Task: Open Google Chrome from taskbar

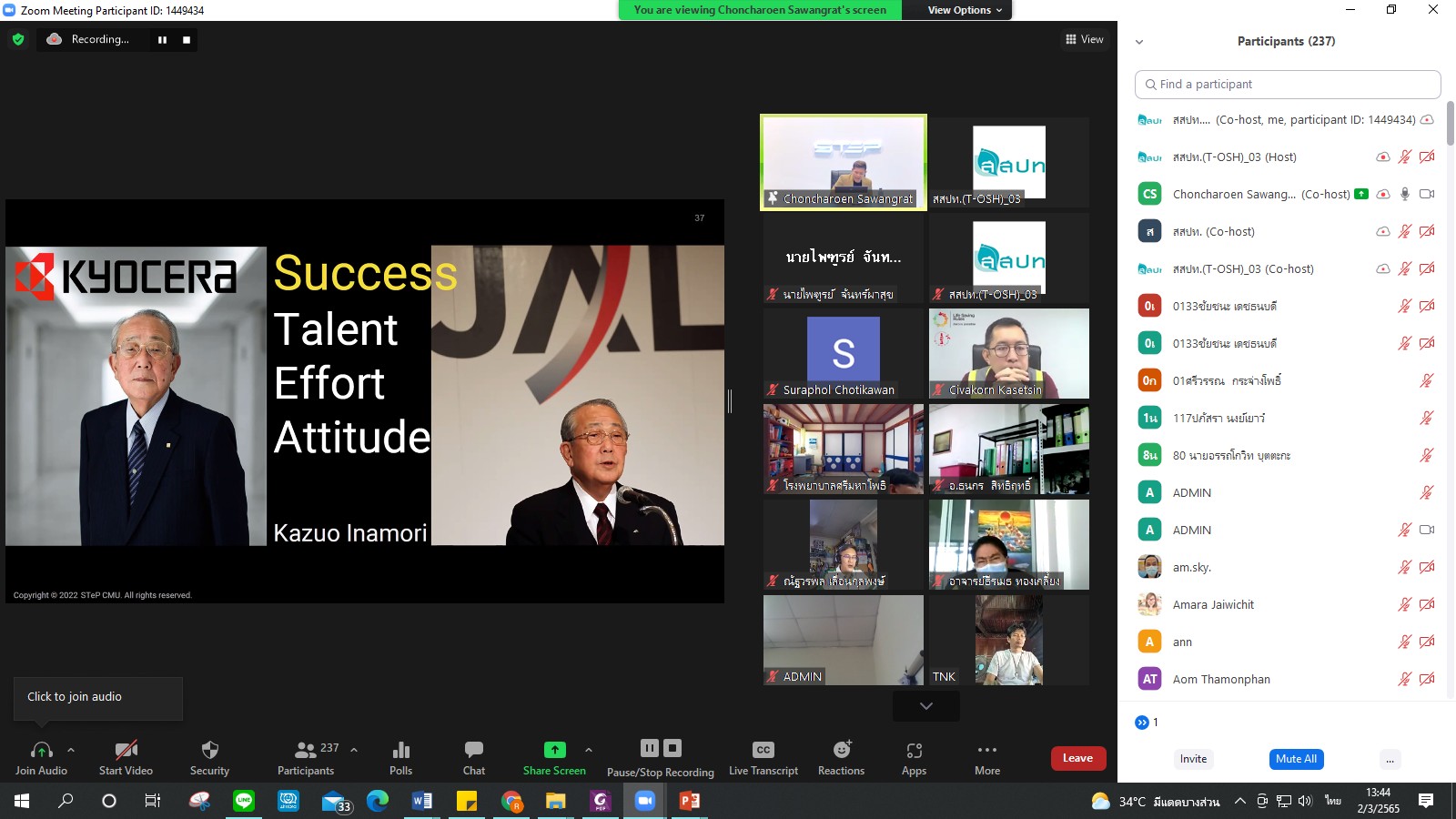Action: [x=511, y=801]
